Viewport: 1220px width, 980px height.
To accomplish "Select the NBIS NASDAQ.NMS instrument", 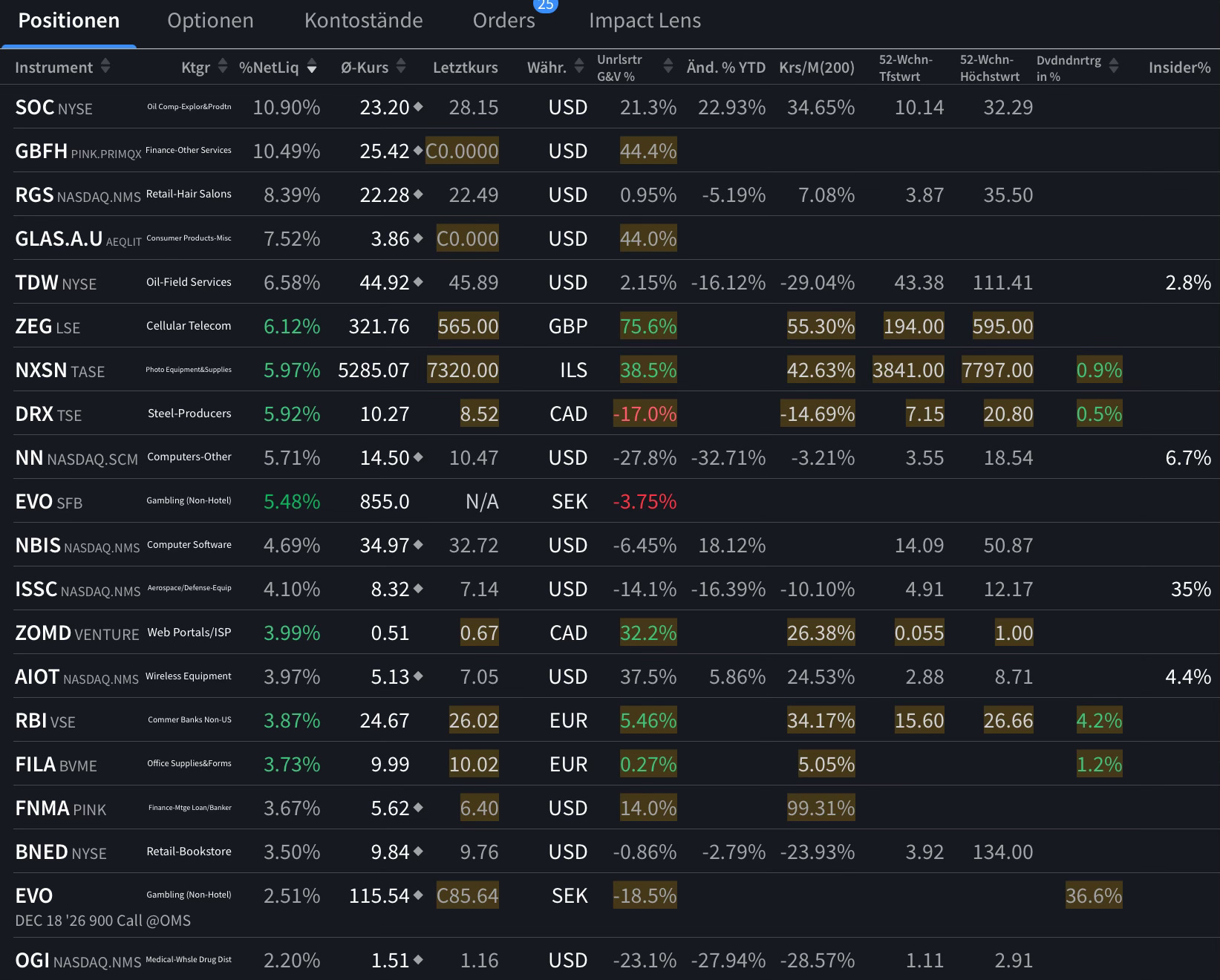I will click(x=77, y=546).
